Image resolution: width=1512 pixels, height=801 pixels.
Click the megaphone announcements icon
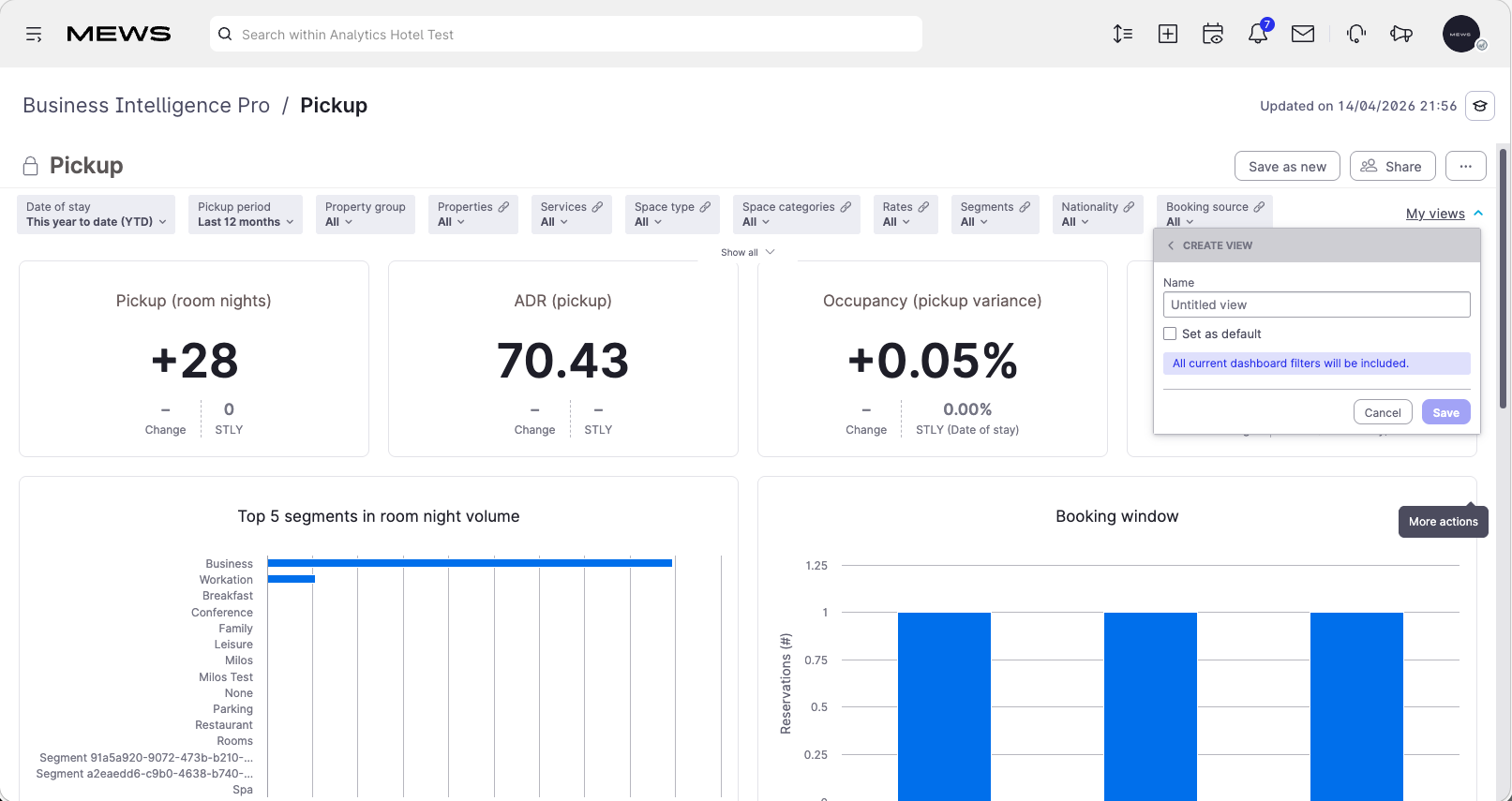pyautogui.click(x=1401, y=35)
